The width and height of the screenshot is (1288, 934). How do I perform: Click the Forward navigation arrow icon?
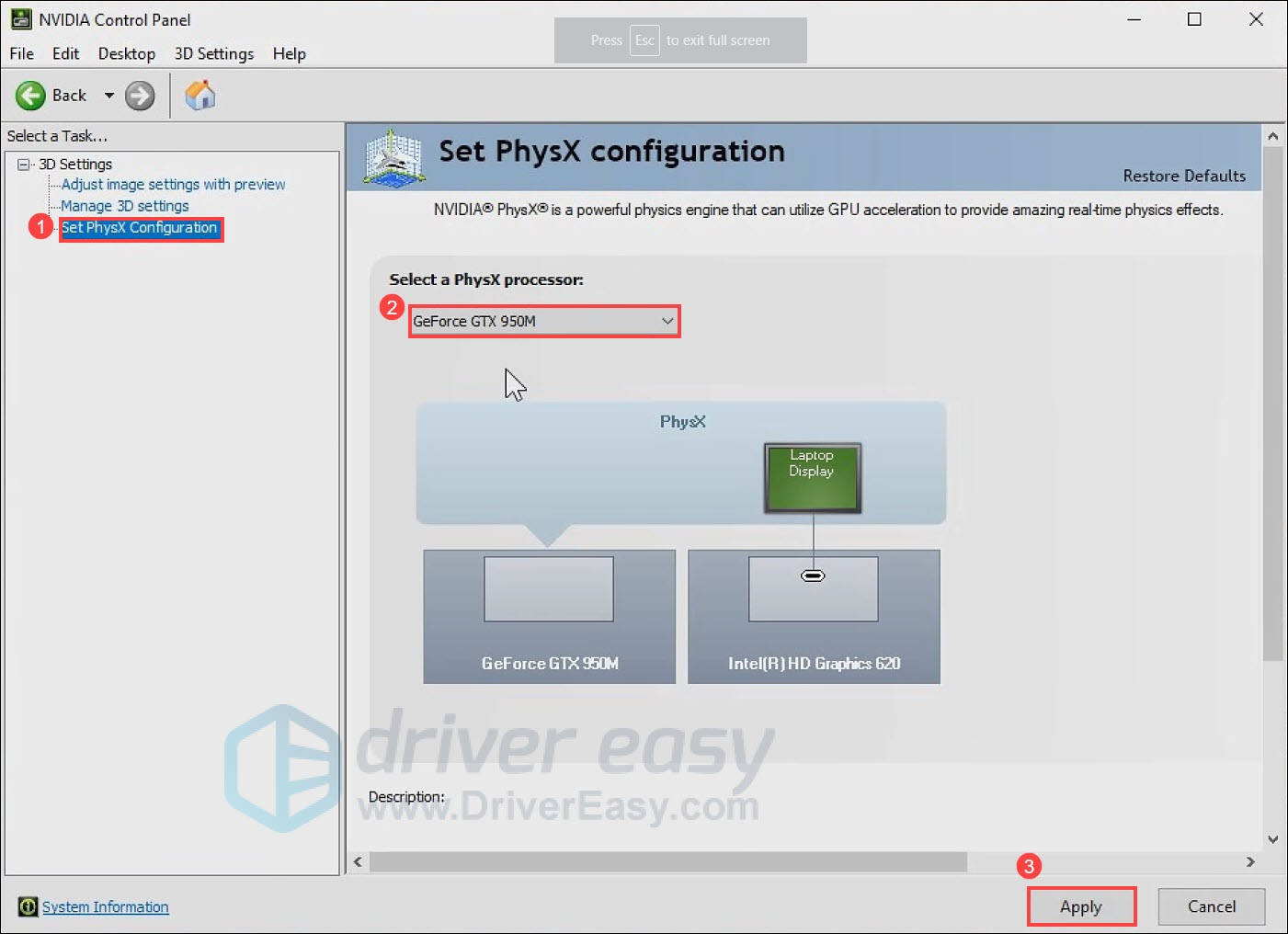click(139, 95)
